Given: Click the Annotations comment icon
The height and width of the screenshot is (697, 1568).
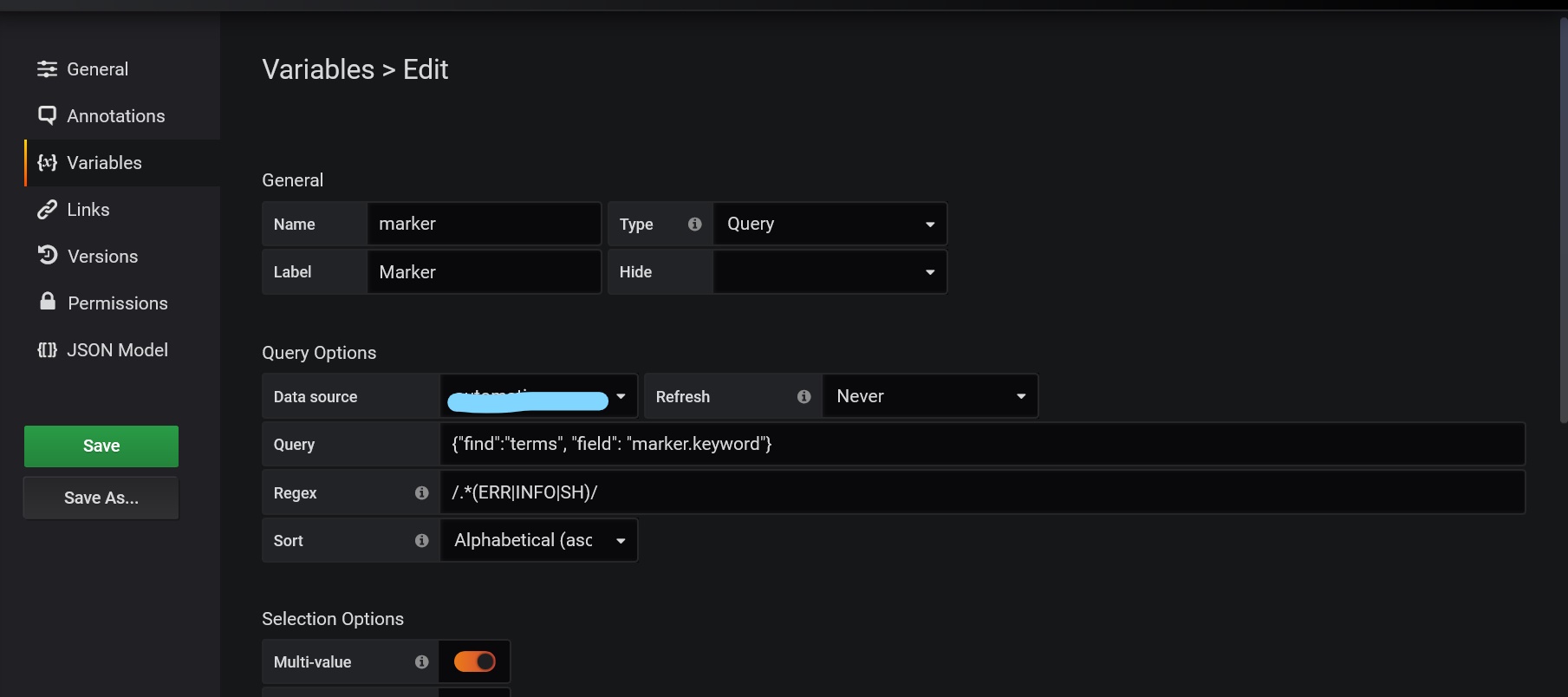Looking at the screenshot, I should click(x=47, y=115).
